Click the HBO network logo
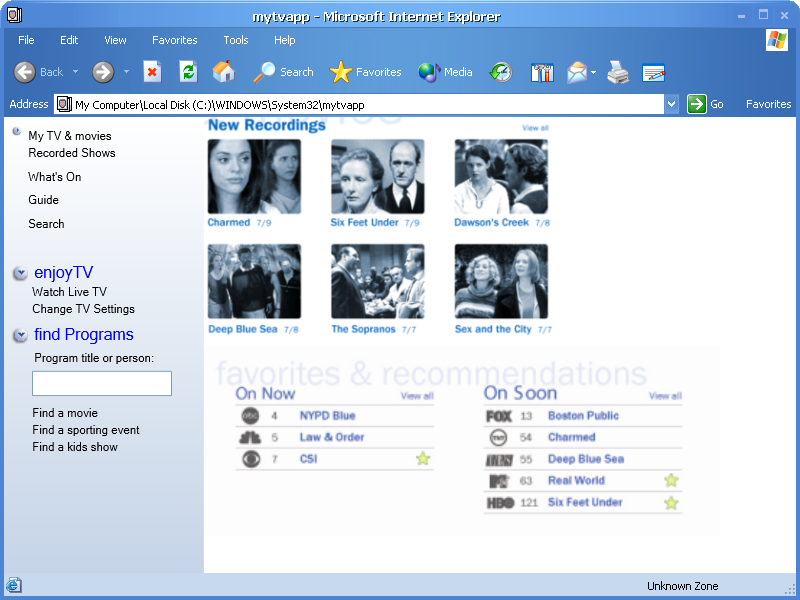Screen dimensions: 800x600 point(499,503)
